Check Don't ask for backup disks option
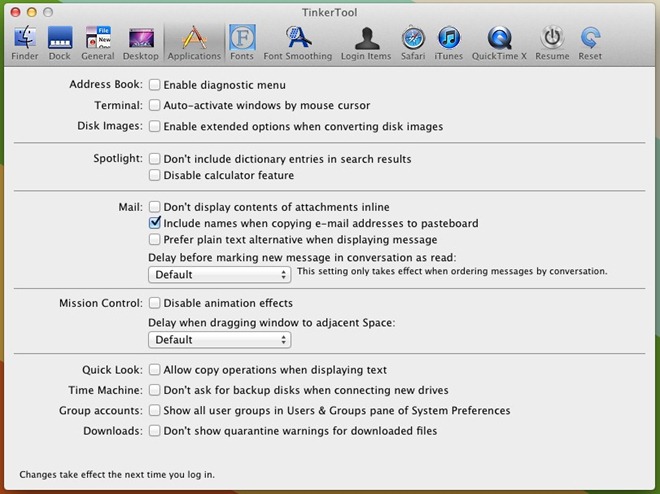This screenshot has height=494, width=660. coord(154,390)
